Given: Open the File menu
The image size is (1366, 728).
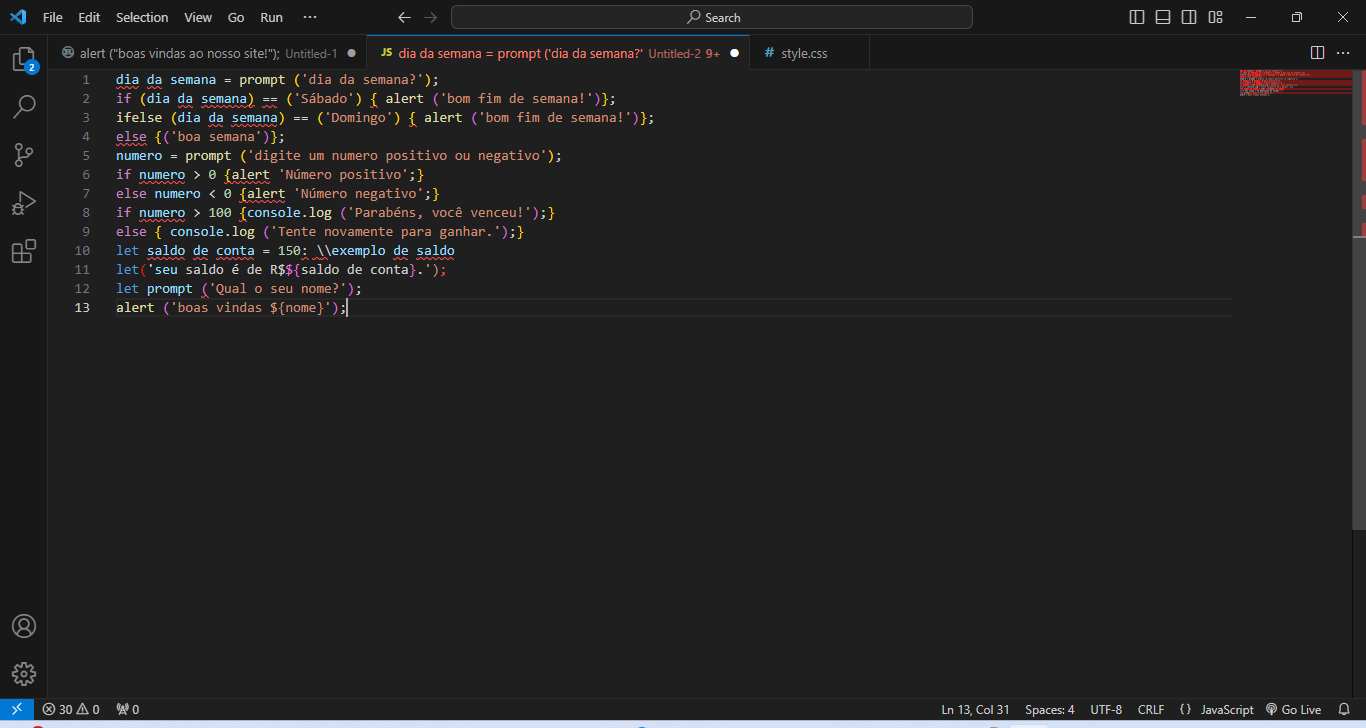Looking at the screenshot, I should click(53, 17).
